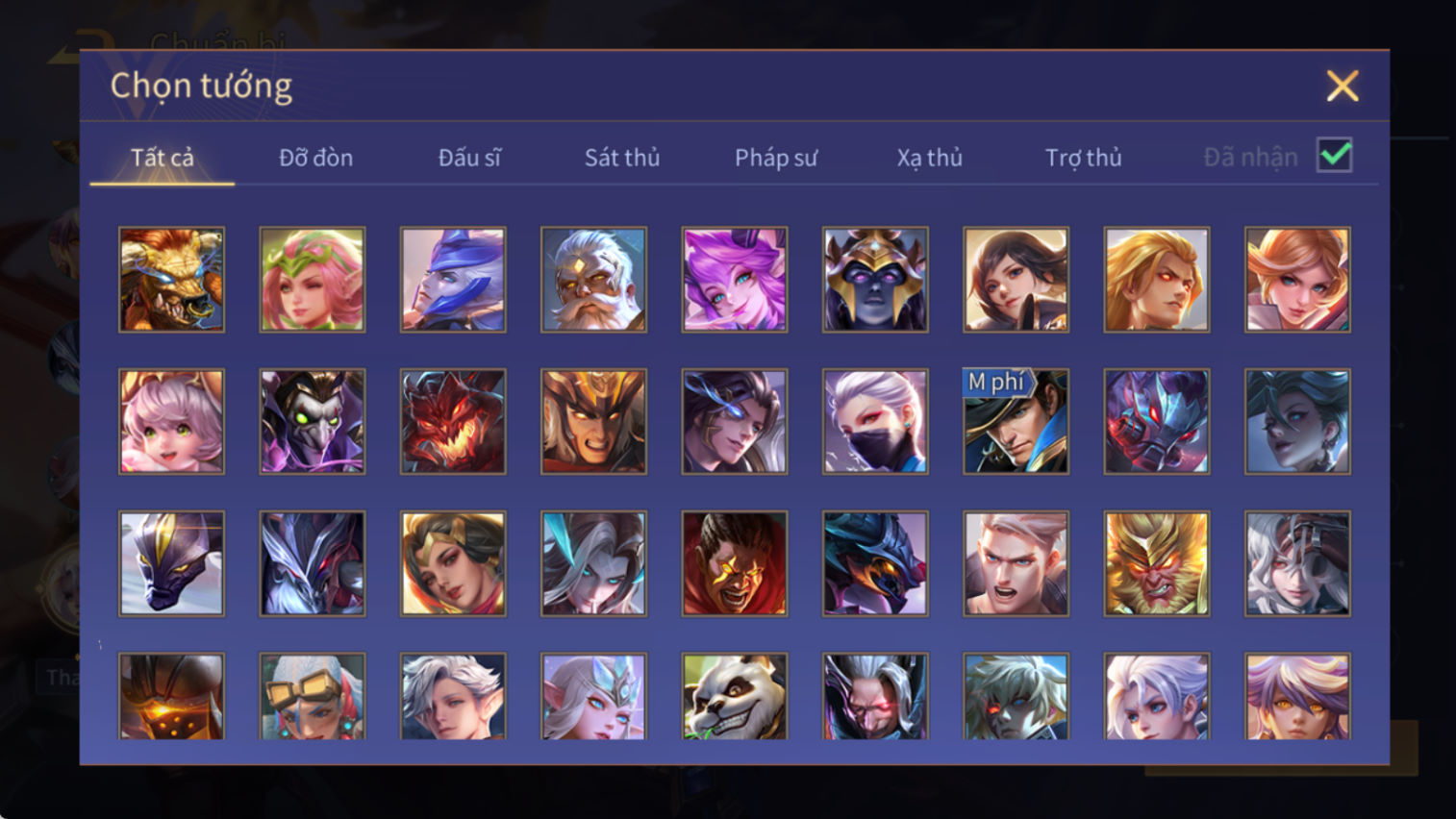Choose the hero tagged 'M phí'
Image resolution: width=1456 pixels, height=819 pixels.
[1016, 421]
